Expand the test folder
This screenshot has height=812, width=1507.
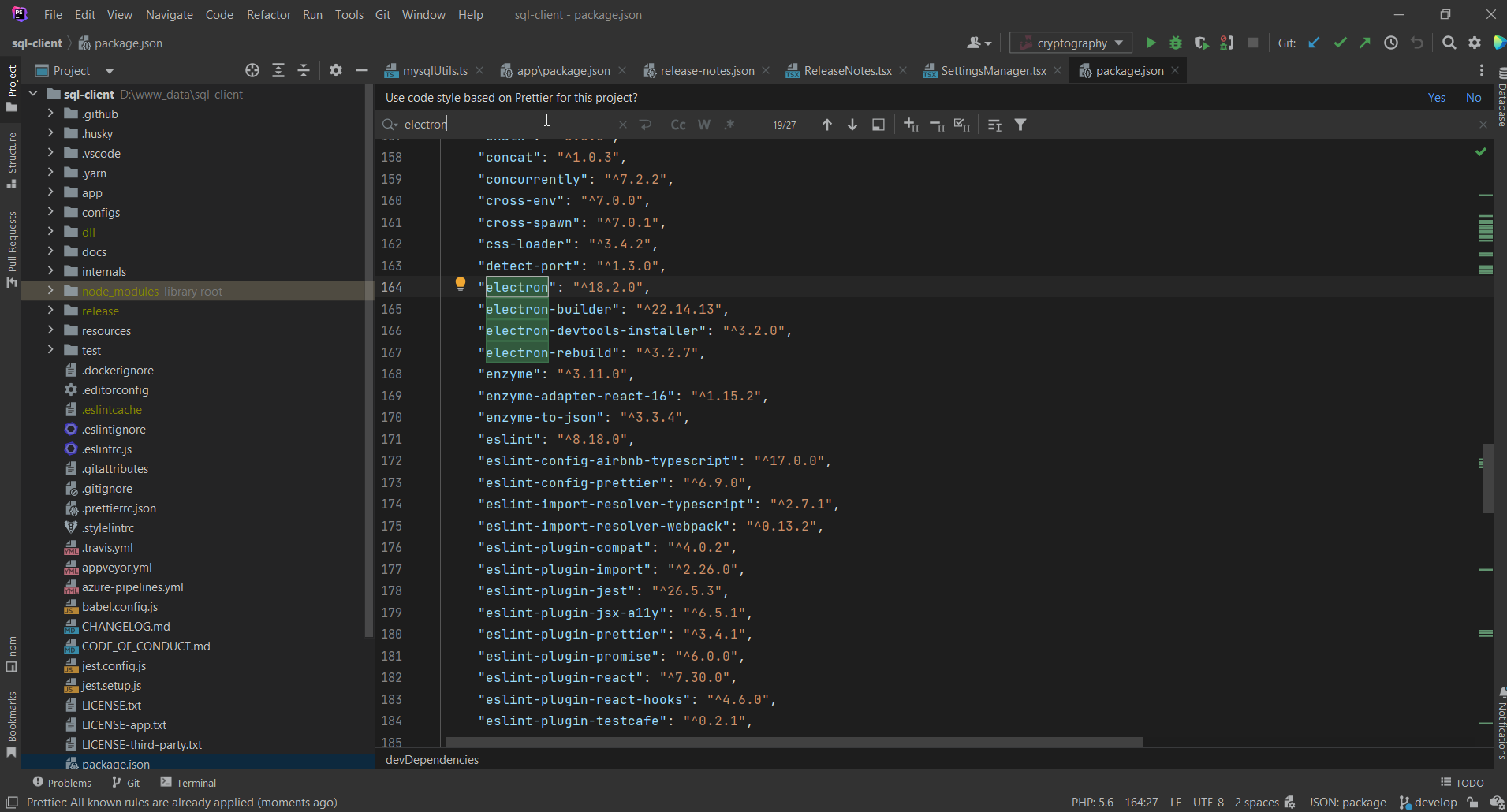pyautogui.click(x=50, y=350)
